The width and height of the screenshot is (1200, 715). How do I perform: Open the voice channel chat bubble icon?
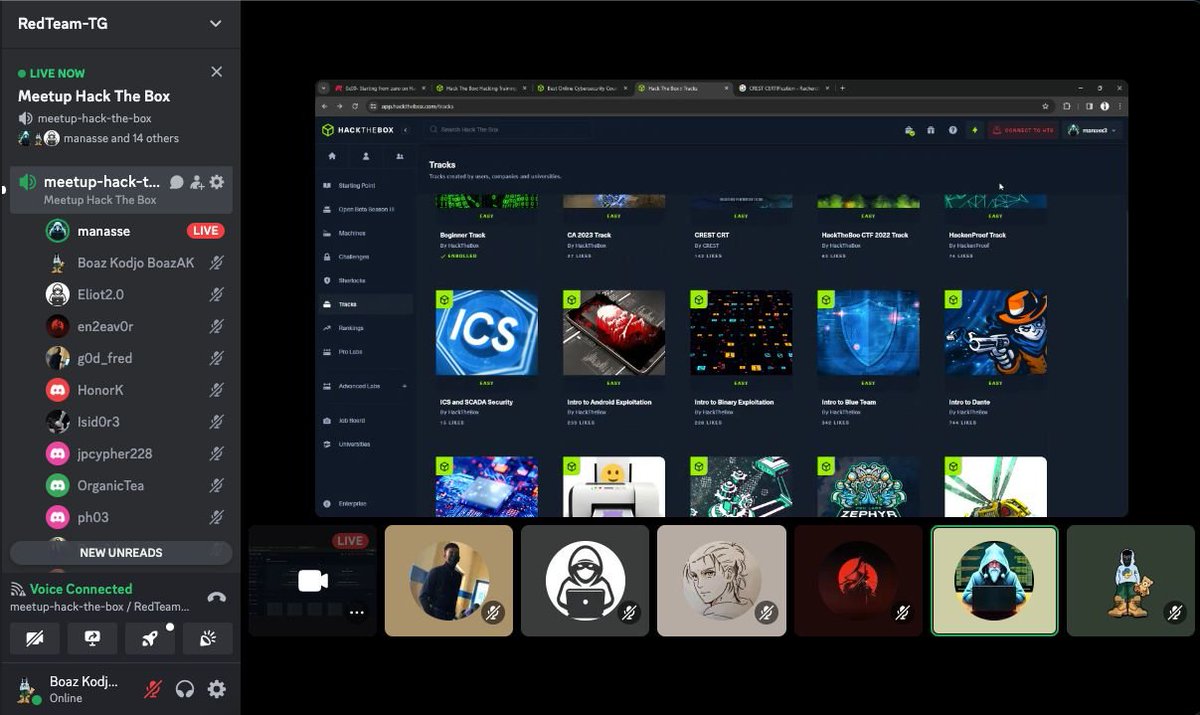coord(176,182)
